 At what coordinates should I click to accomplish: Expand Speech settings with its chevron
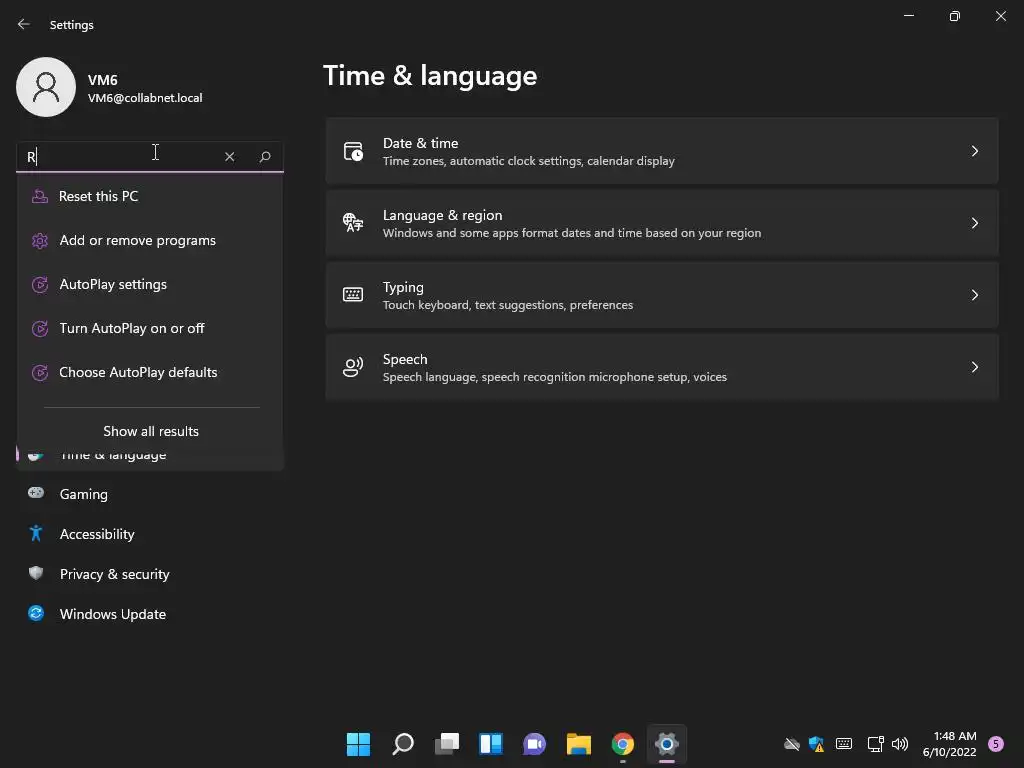(x=974, y=367)
